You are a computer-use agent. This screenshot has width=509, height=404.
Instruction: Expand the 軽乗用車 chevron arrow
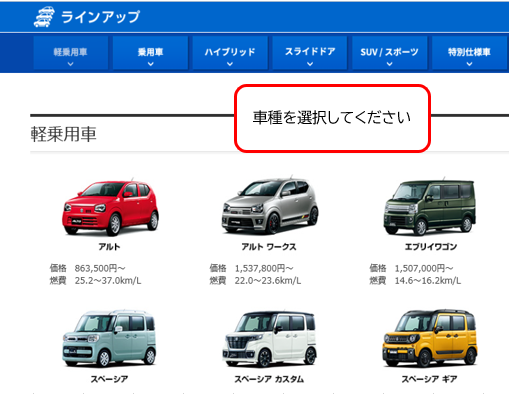tap(70, 64)
